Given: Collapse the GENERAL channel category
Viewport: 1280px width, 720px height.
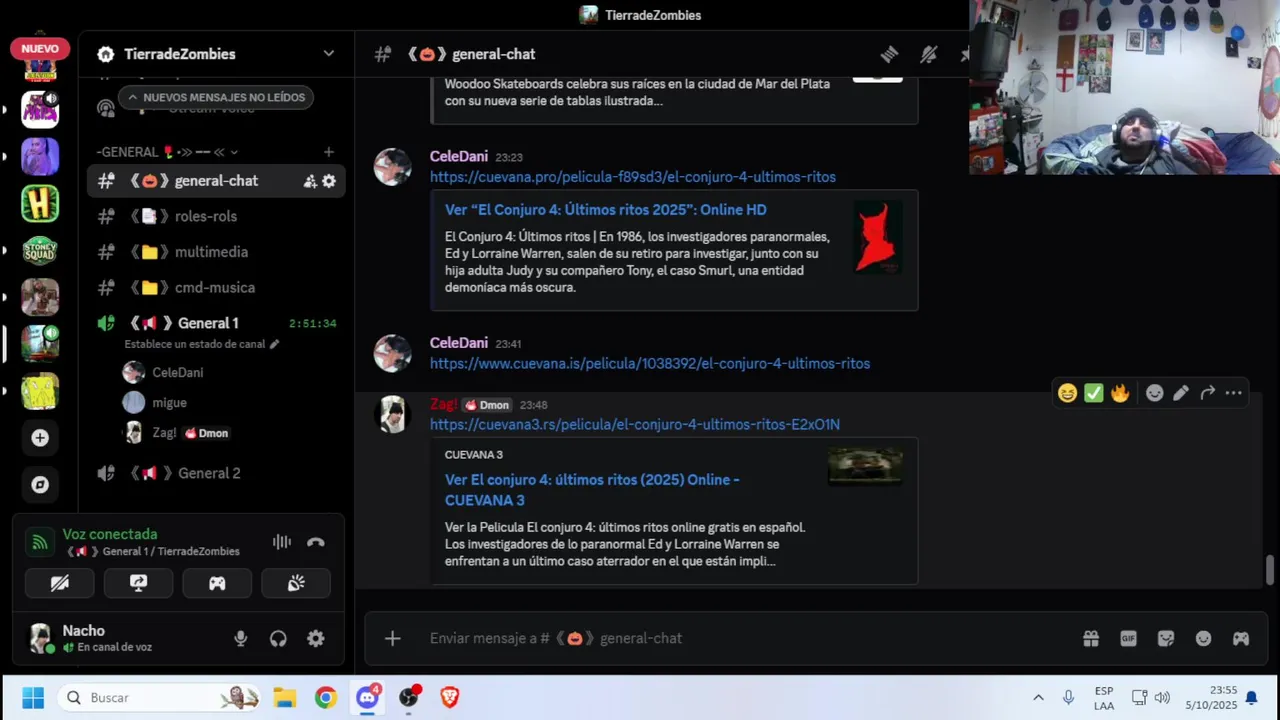Looking at the screenshot, I should click(167, 152).
